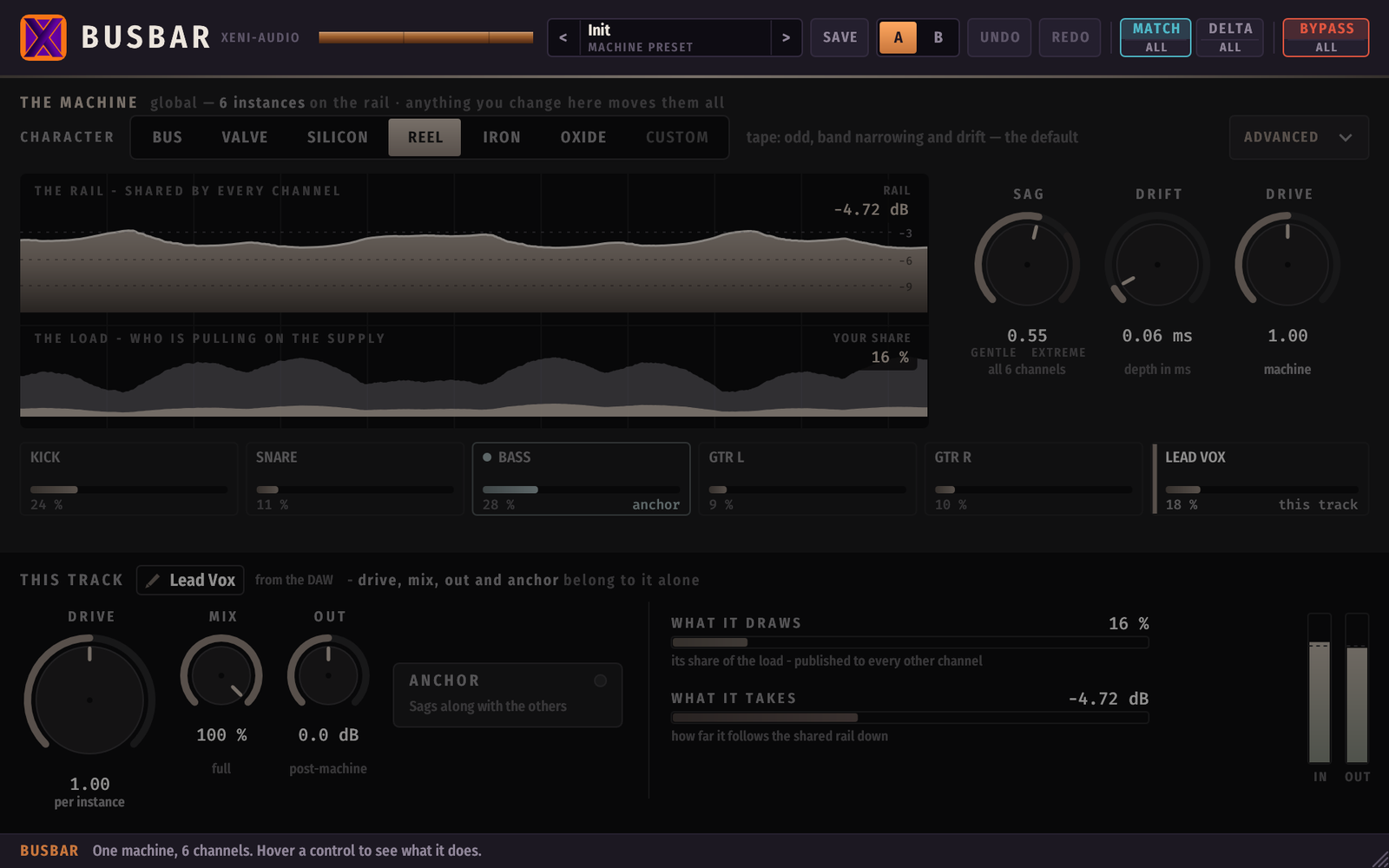This screenshot has width=1389, height=868.
Task: Open the Init machine preset menu
Action: [x=675, y=37]
